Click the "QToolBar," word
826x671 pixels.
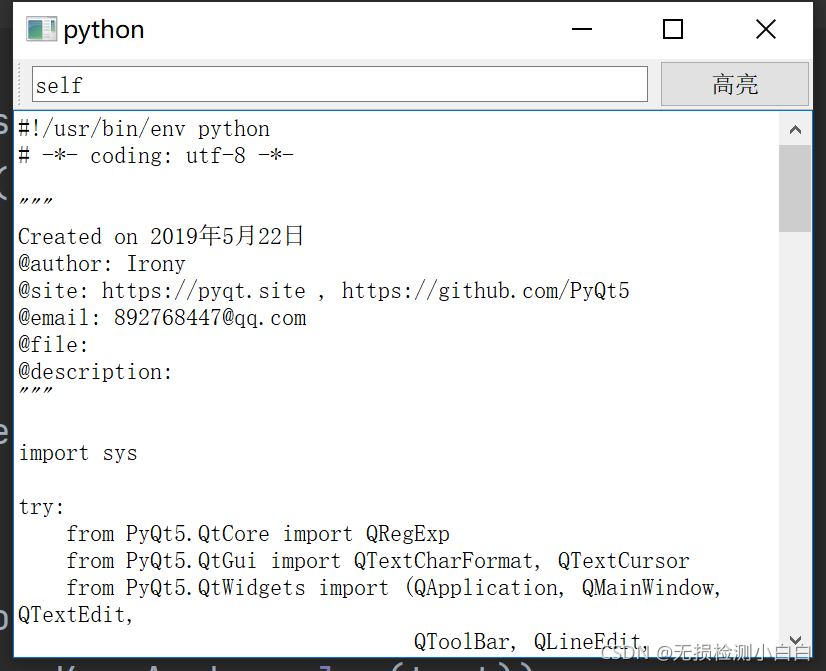[465, 642]
